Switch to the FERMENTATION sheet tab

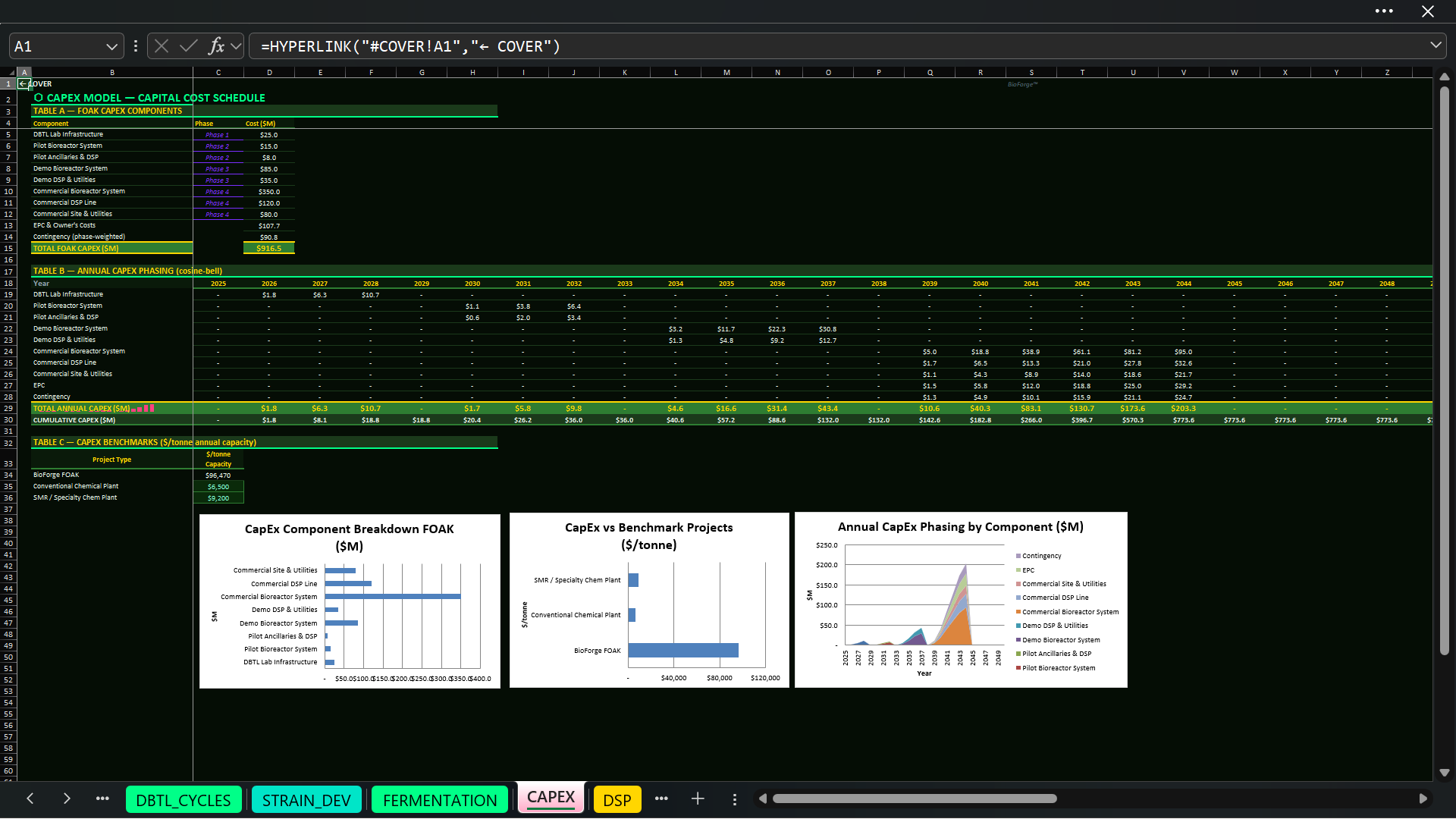point(440,800)
